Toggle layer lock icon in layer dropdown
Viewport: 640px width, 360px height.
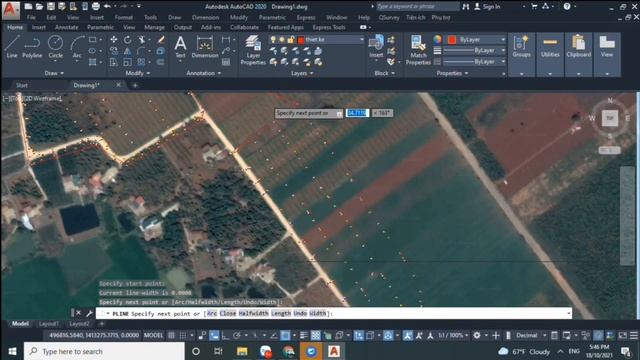(x=291, y=40)
